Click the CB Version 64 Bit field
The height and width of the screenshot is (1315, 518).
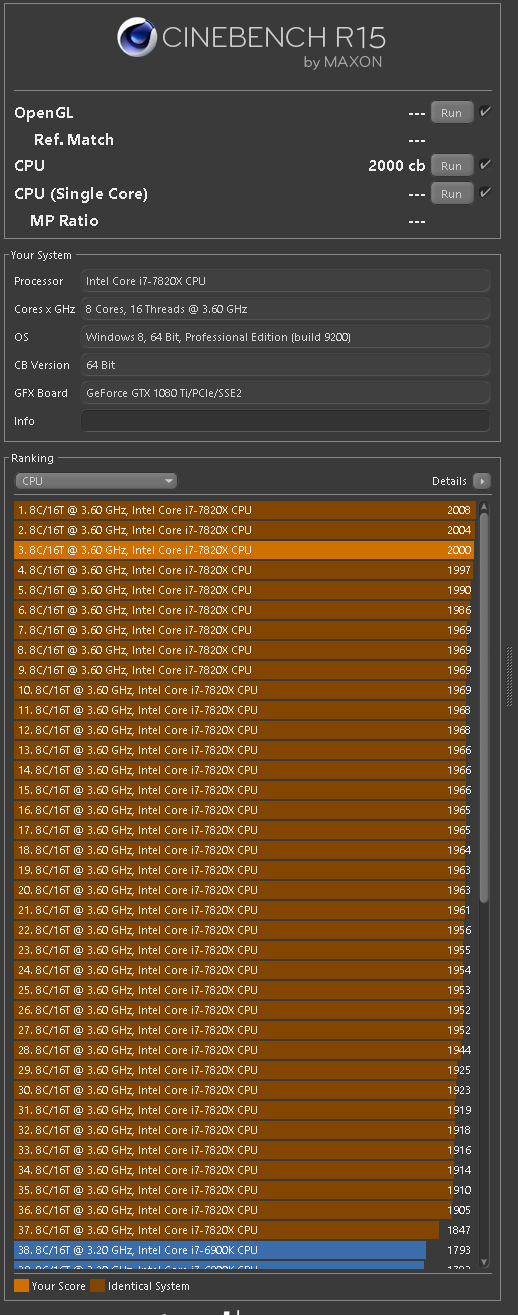tap(285, 365)
